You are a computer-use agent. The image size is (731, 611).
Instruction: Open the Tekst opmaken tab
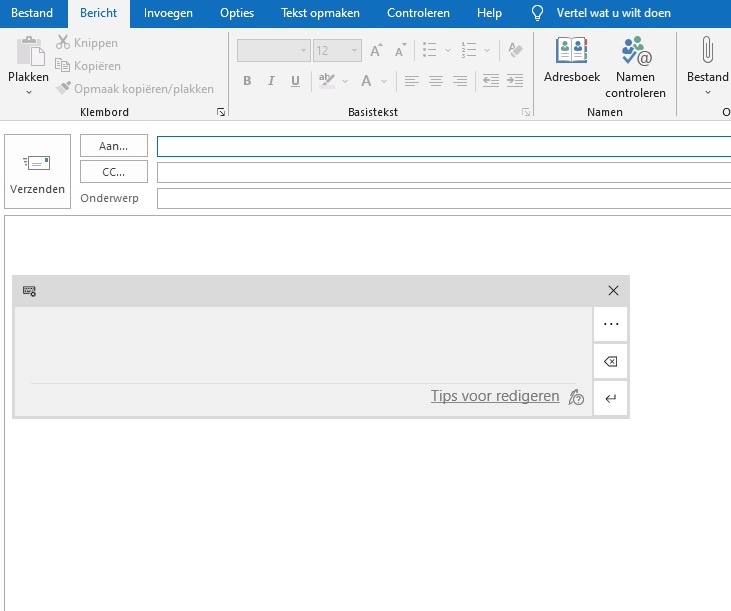[320, 13]
